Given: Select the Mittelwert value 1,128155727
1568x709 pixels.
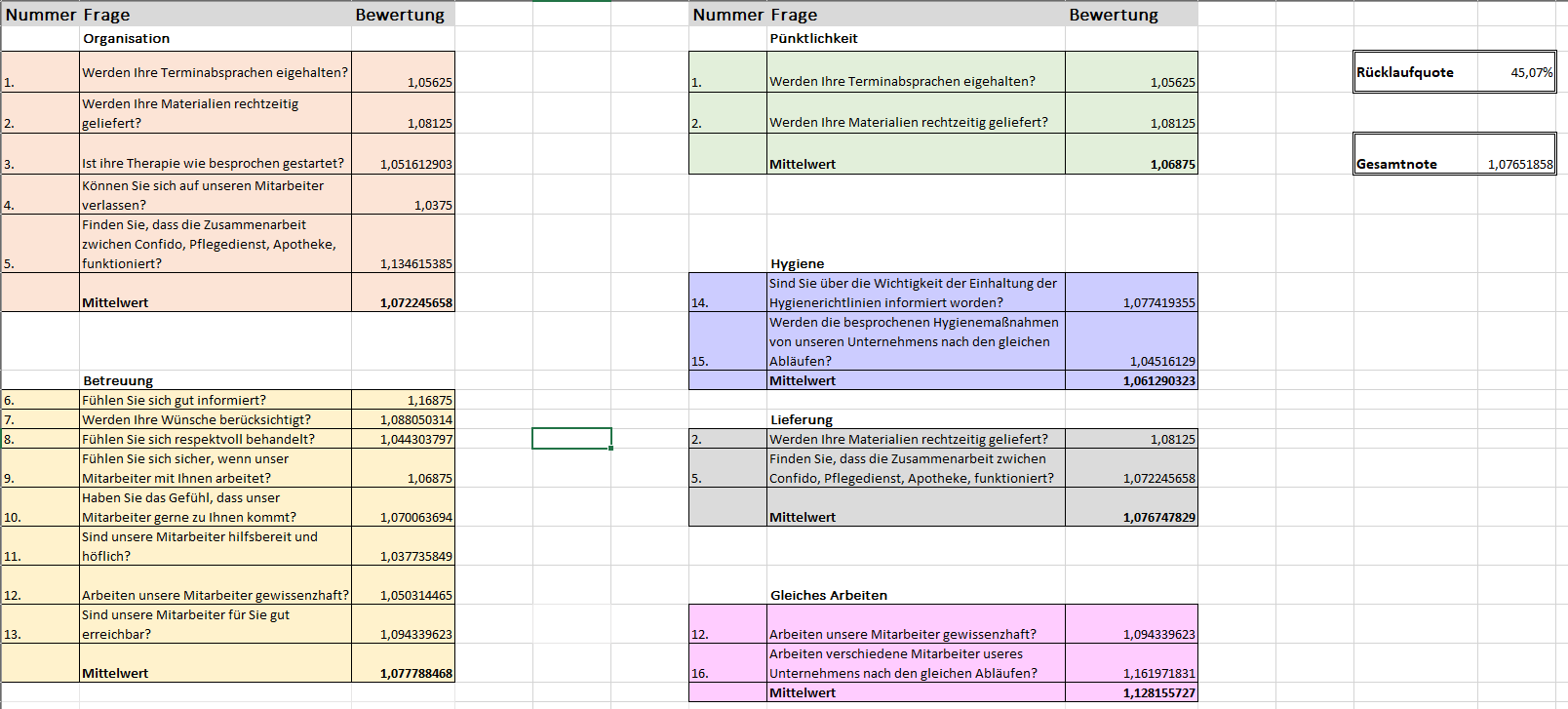Looking at the screenshot, I should 1131,692.
